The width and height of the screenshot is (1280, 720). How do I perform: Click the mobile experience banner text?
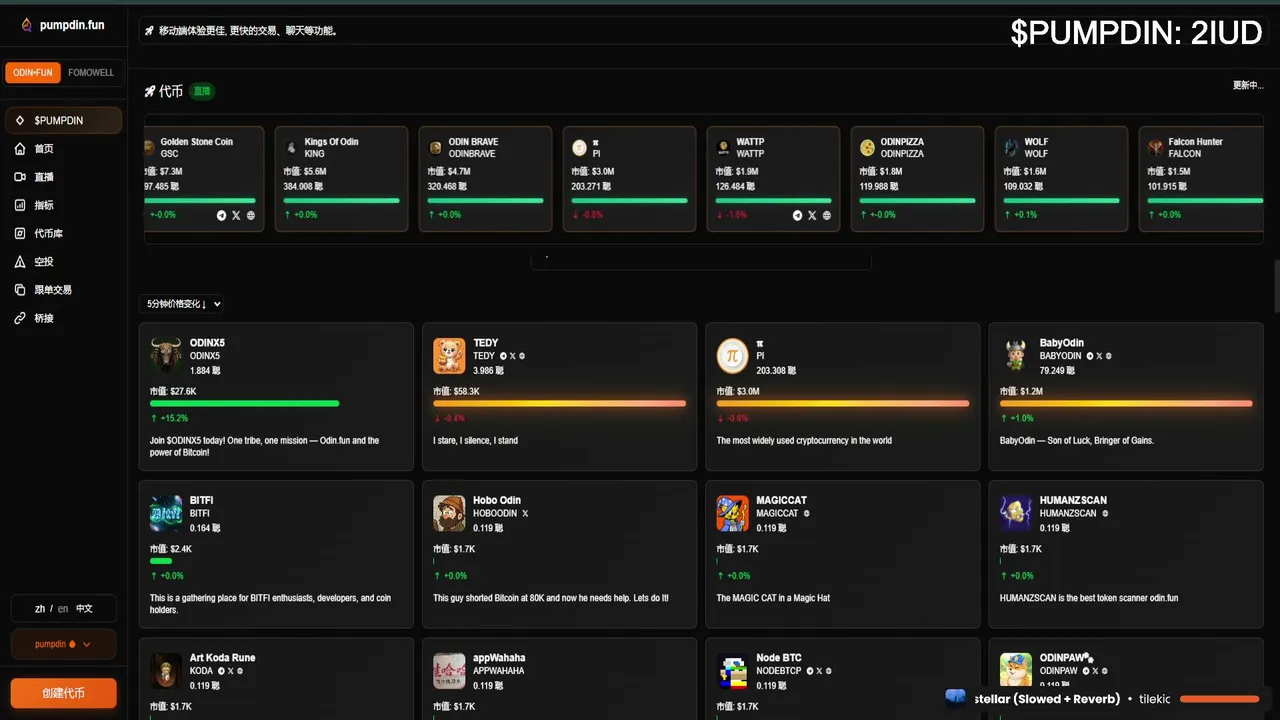point(248,31)
